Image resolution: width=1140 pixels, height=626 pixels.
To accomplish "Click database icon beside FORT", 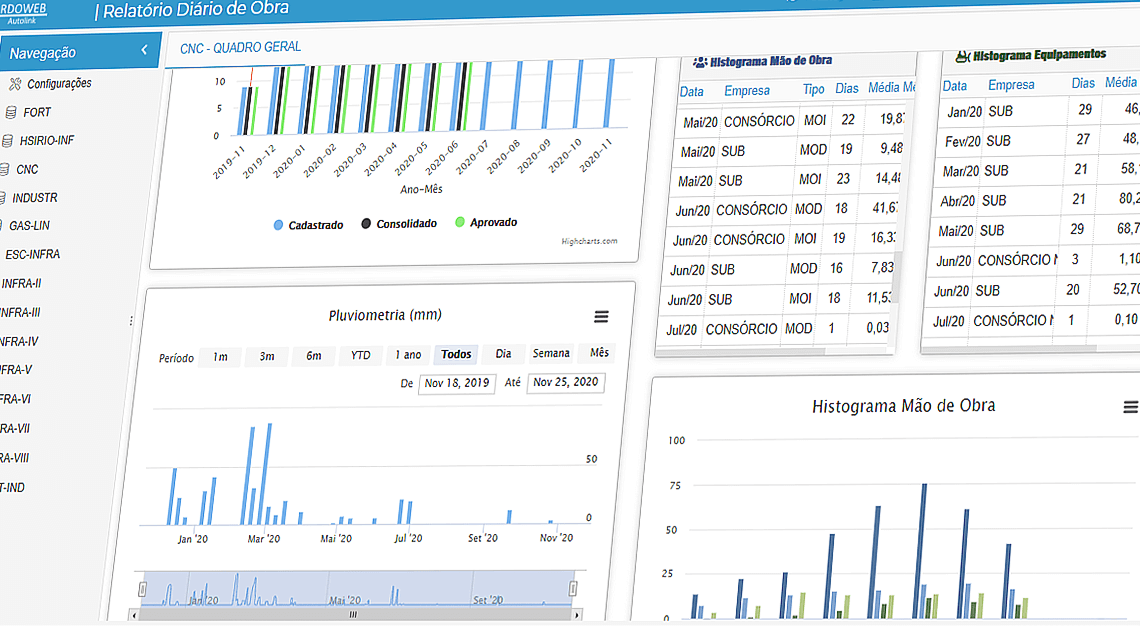I will pos(11,113).
